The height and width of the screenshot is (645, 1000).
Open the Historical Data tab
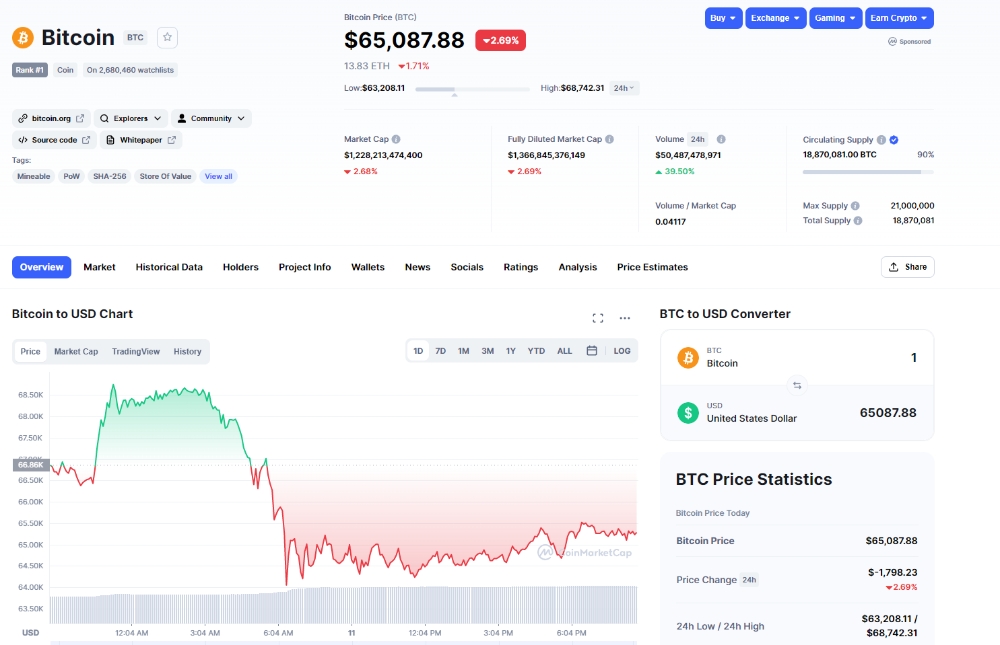pyautogui.click(x=169, y=267)
